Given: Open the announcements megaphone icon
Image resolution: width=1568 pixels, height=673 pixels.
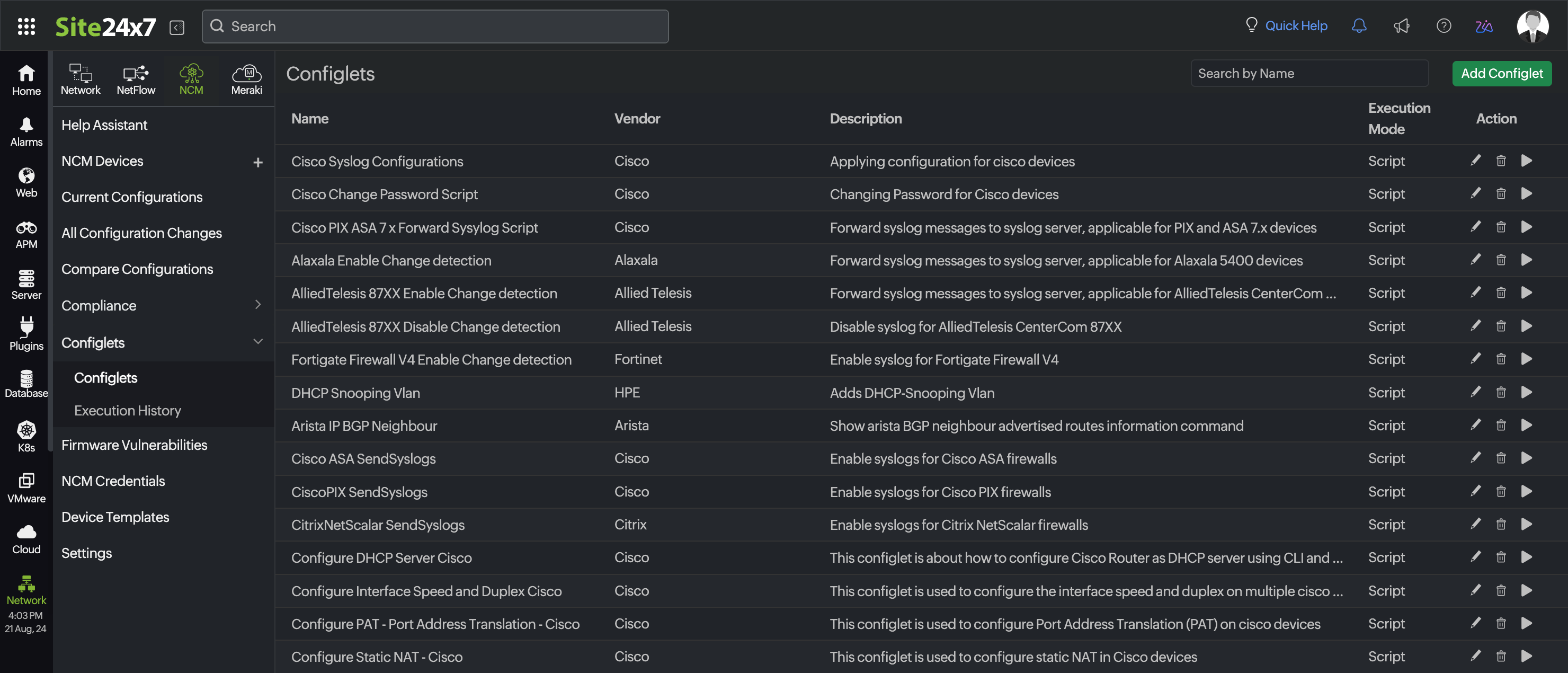Looking at the screenshot, I should tap(1401, 25).
